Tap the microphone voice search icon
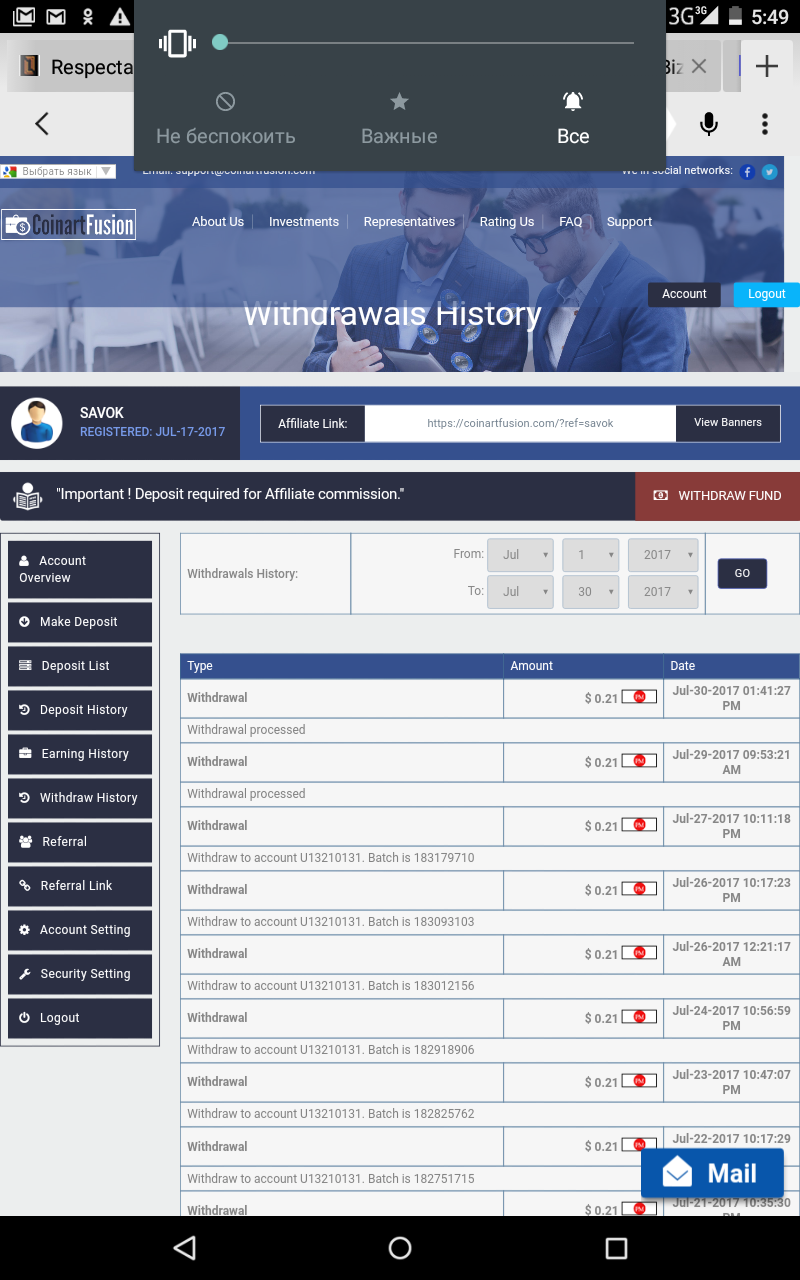This screenshot has width=800, height=1280. 709,124
